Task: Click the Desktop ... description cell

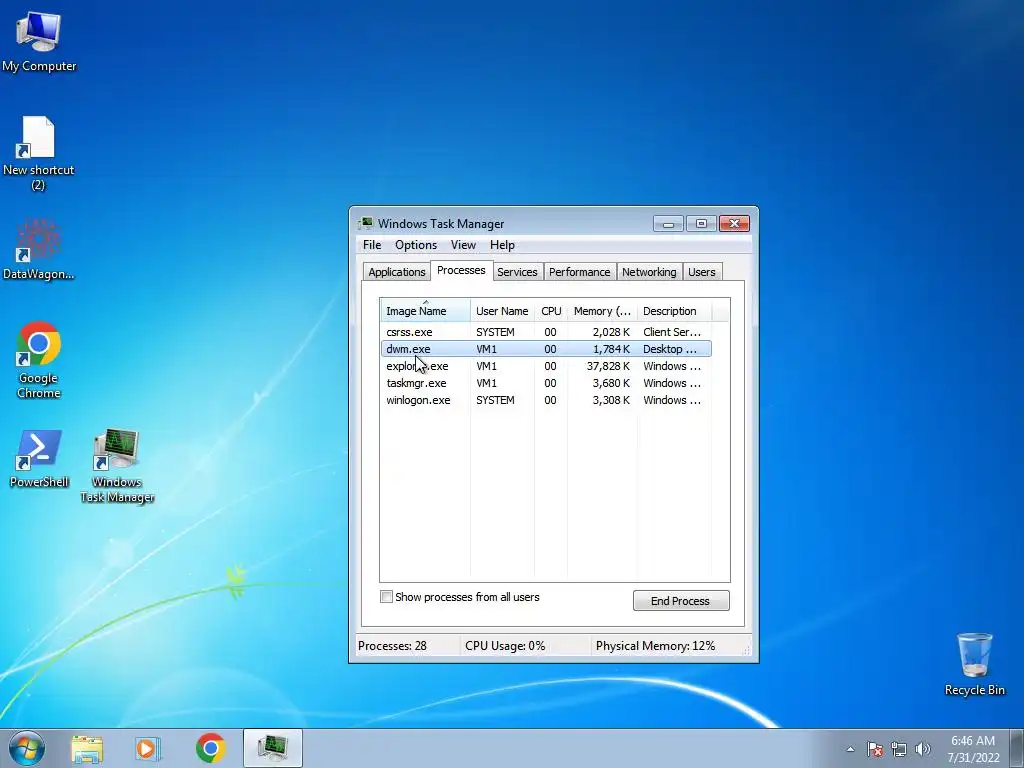Action: (x=670, y=349)
